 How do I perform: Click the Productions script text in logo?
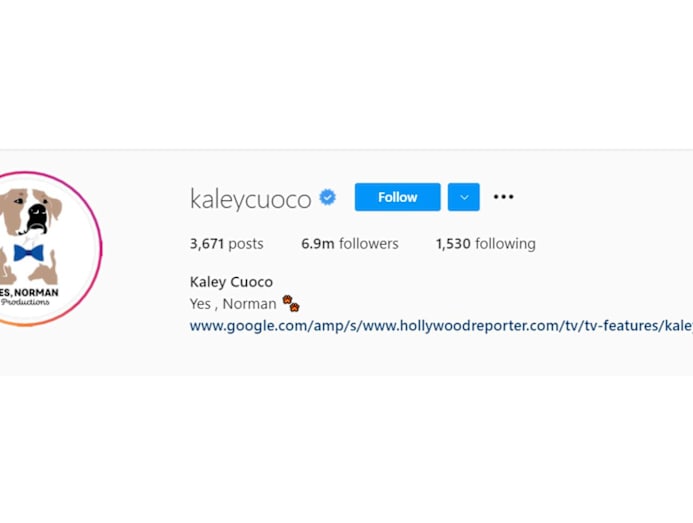[25, 302]
